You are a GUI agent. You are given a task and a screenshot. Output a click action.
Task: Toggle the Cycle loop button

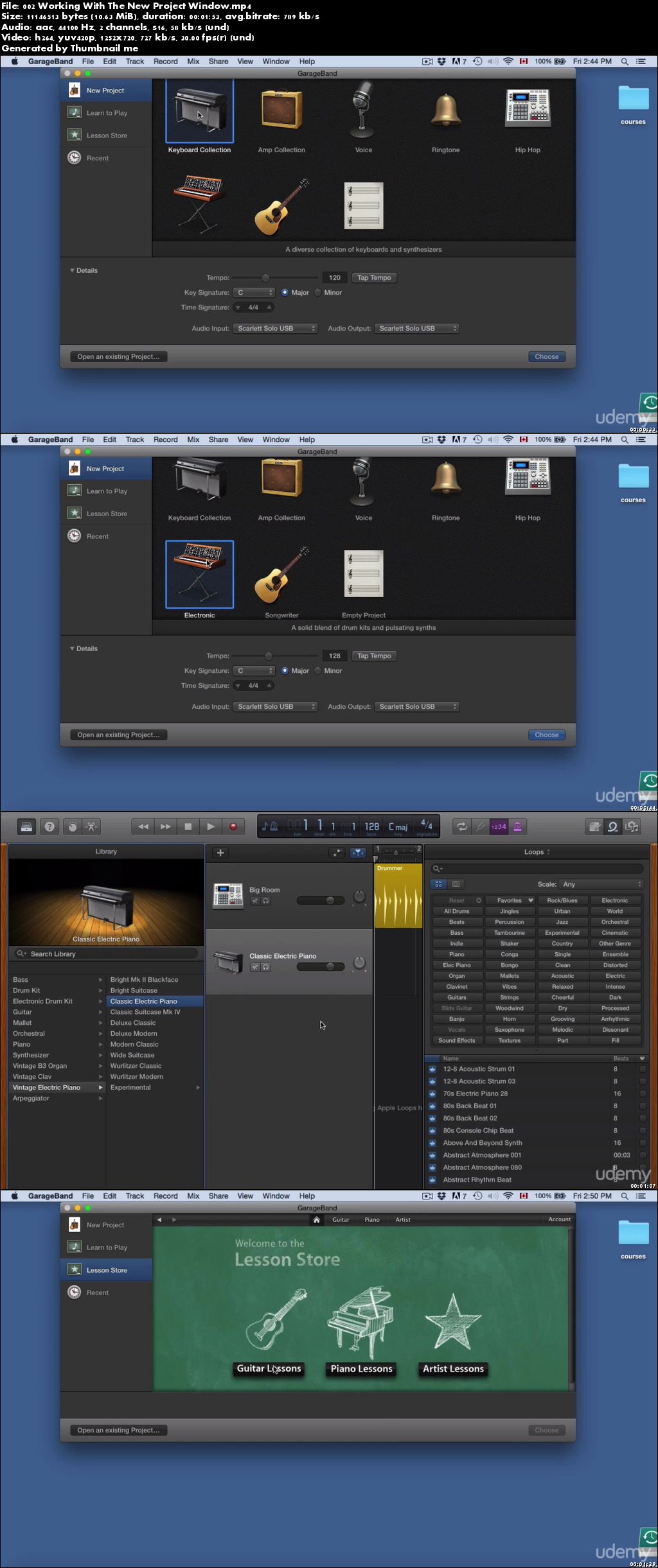[x=462, y=826]
